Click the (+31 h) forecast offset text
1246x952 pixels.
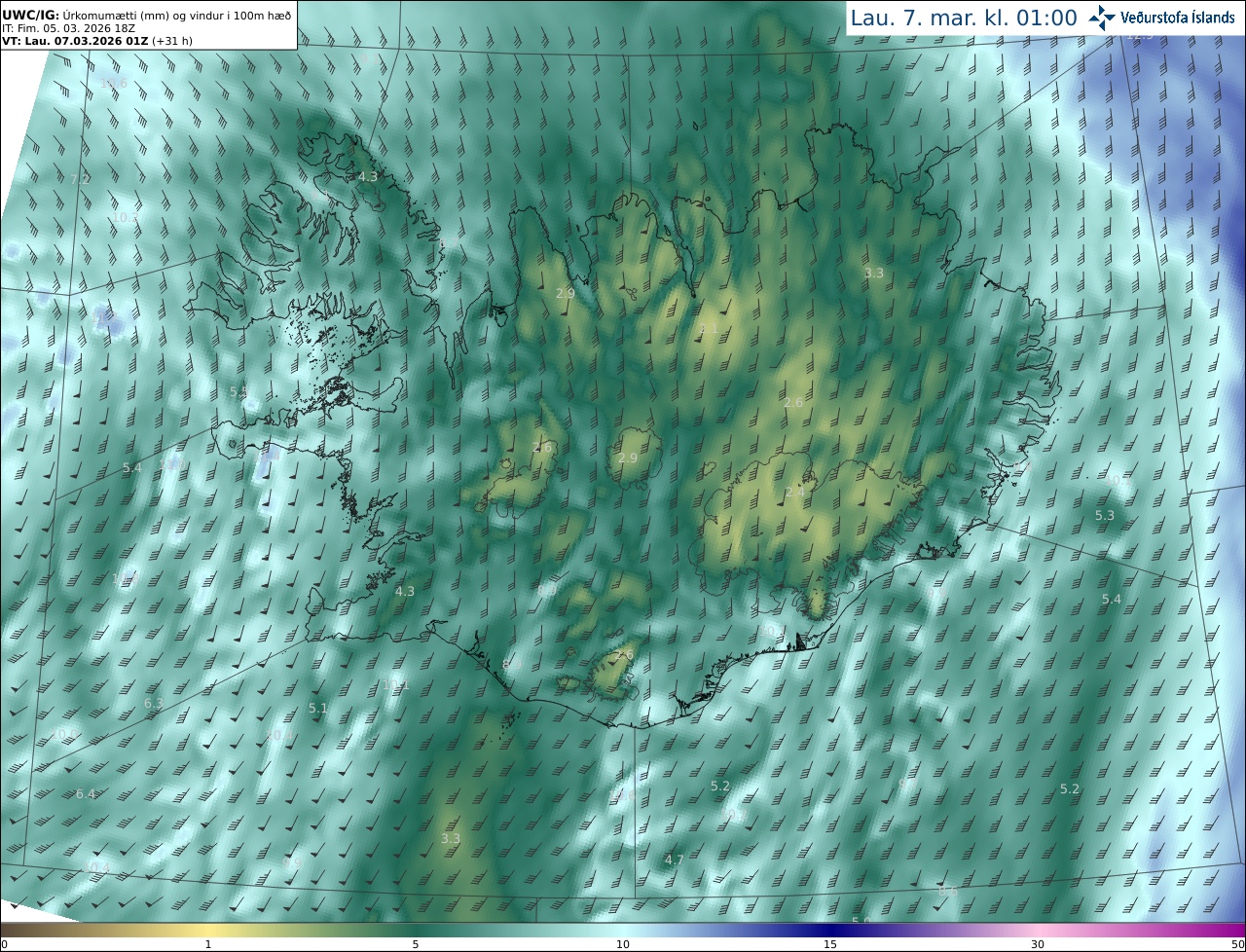[172, 42]
